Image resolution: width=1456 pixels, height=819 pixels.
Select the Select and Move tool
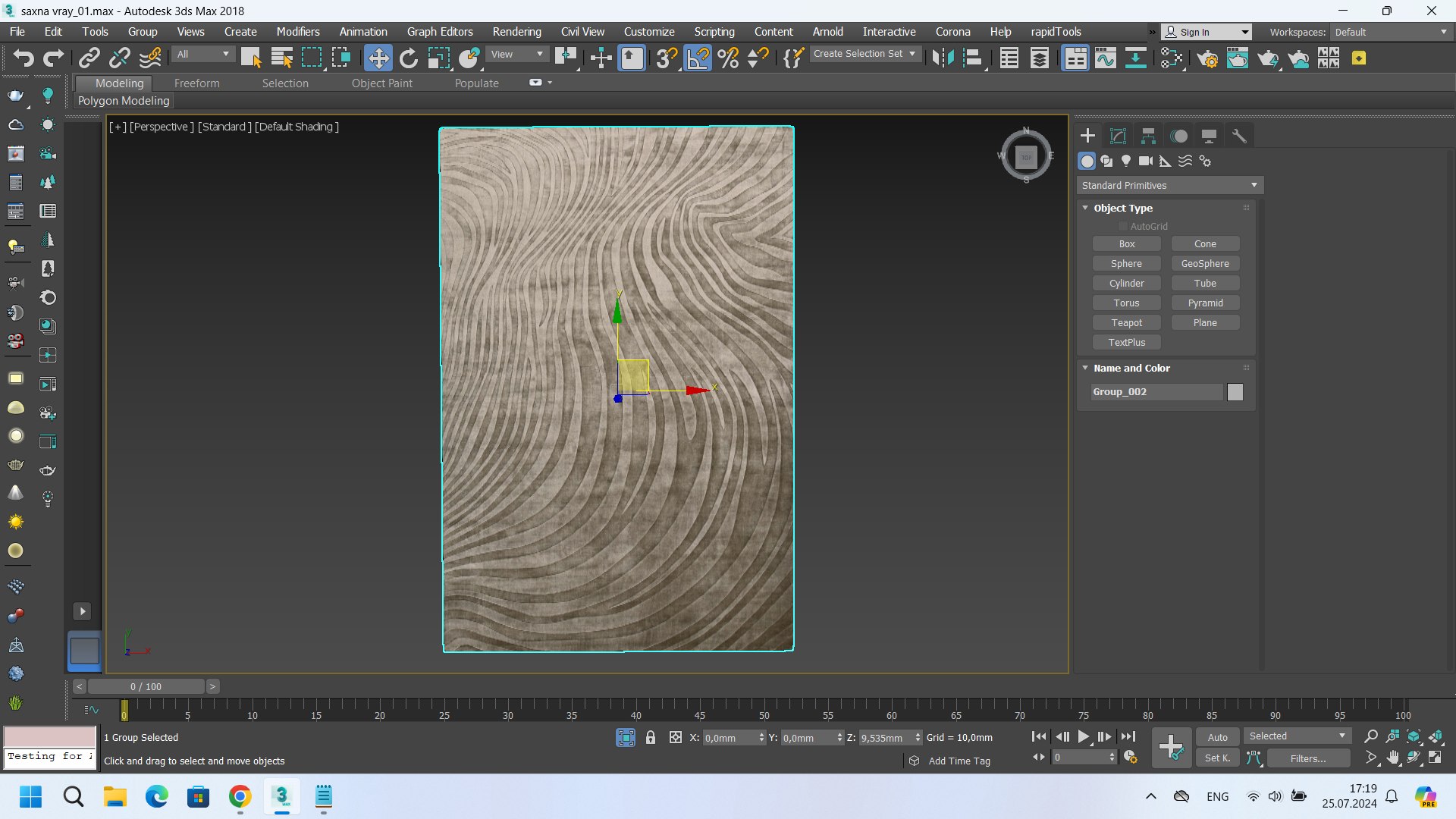click(x=378, y=58)
